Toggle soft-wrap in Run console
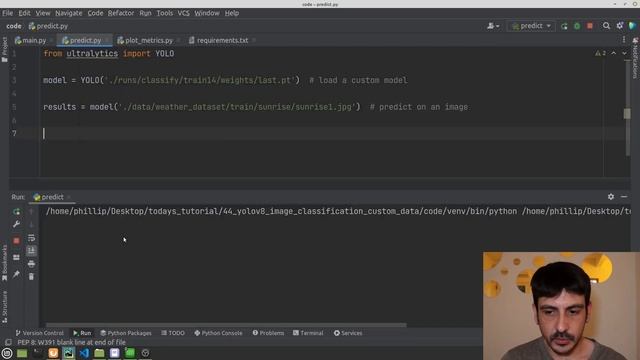Viewport: 640px width, 360px height. [31, 238]
